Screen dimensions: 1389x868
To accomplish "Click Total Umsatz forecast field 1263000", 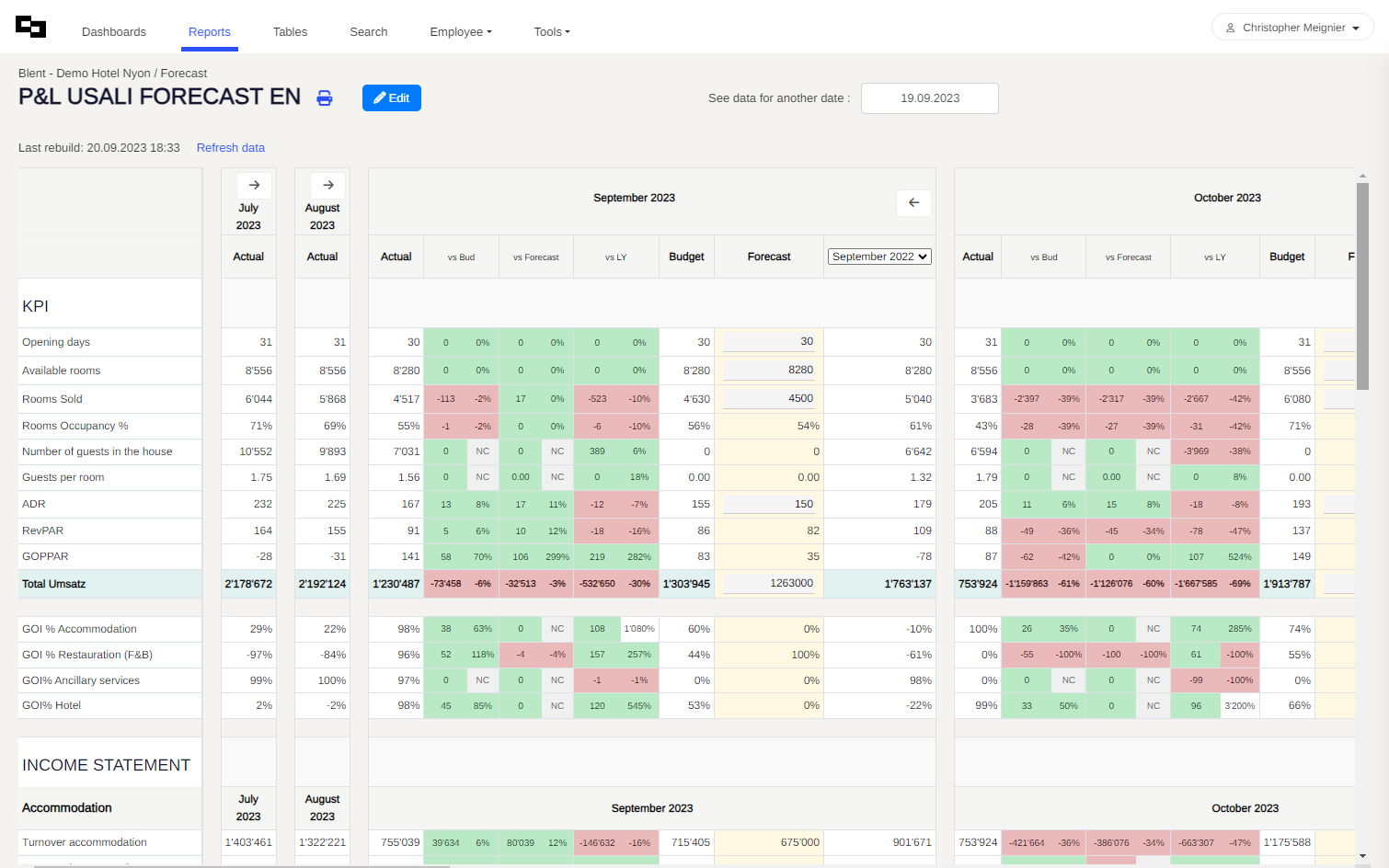I will click(769, 584).
